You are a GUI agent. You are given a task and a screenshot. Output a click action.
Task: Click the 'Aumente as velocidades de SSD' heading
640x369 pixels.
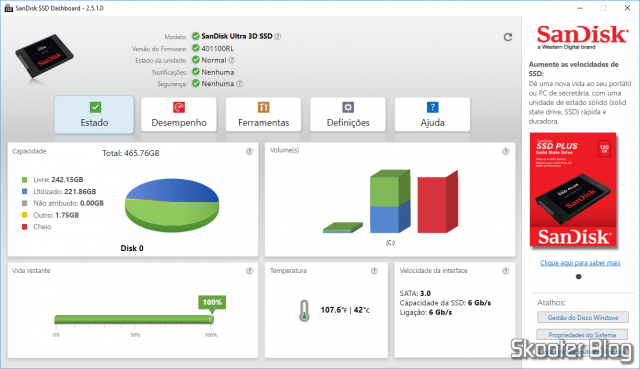click(573, 69)
